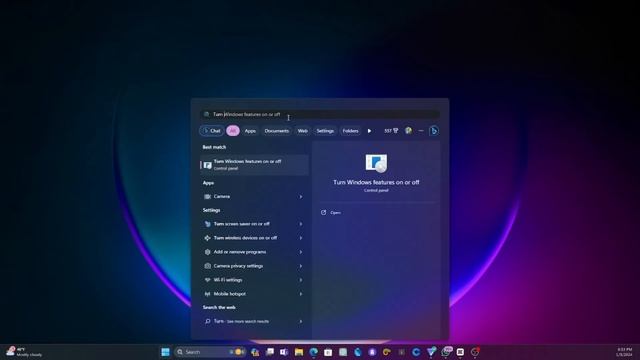Open the taskbar clock and date
Image resolution: width=640 pixels, height=360 pixels.
coord(624,352)
